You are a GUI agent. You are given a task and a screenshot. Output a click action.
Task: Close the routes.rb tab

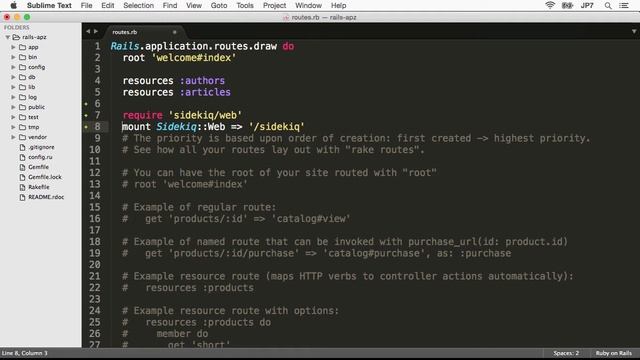[x=174, y=32]
